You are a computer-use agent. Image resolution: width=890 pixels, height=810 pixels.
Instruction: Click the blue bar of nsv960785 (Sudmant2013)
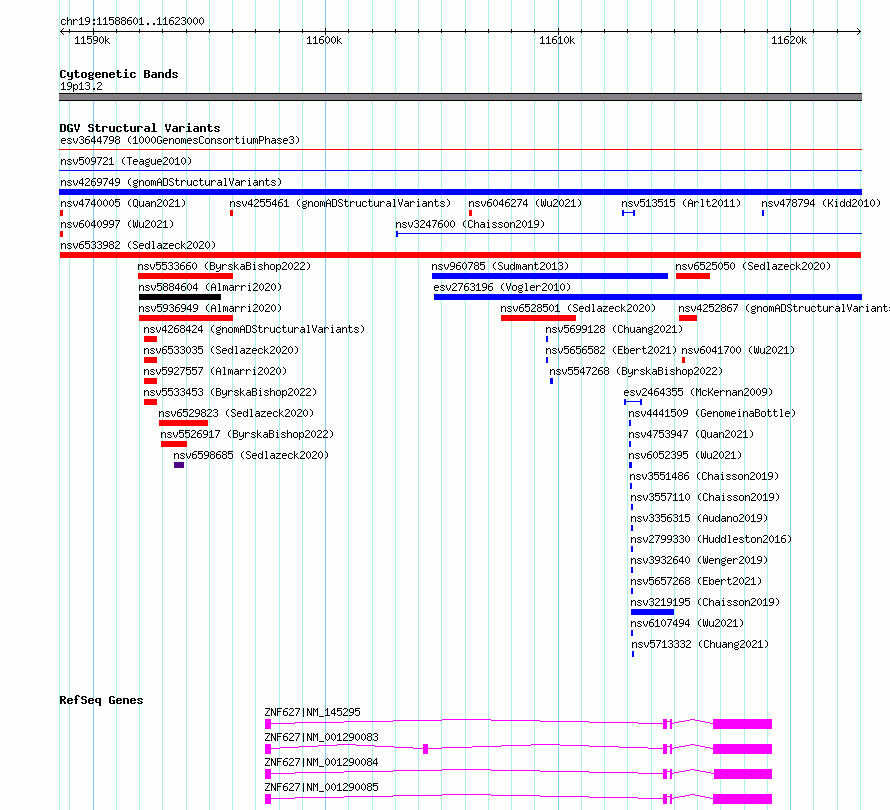click(x=549, y=276)
